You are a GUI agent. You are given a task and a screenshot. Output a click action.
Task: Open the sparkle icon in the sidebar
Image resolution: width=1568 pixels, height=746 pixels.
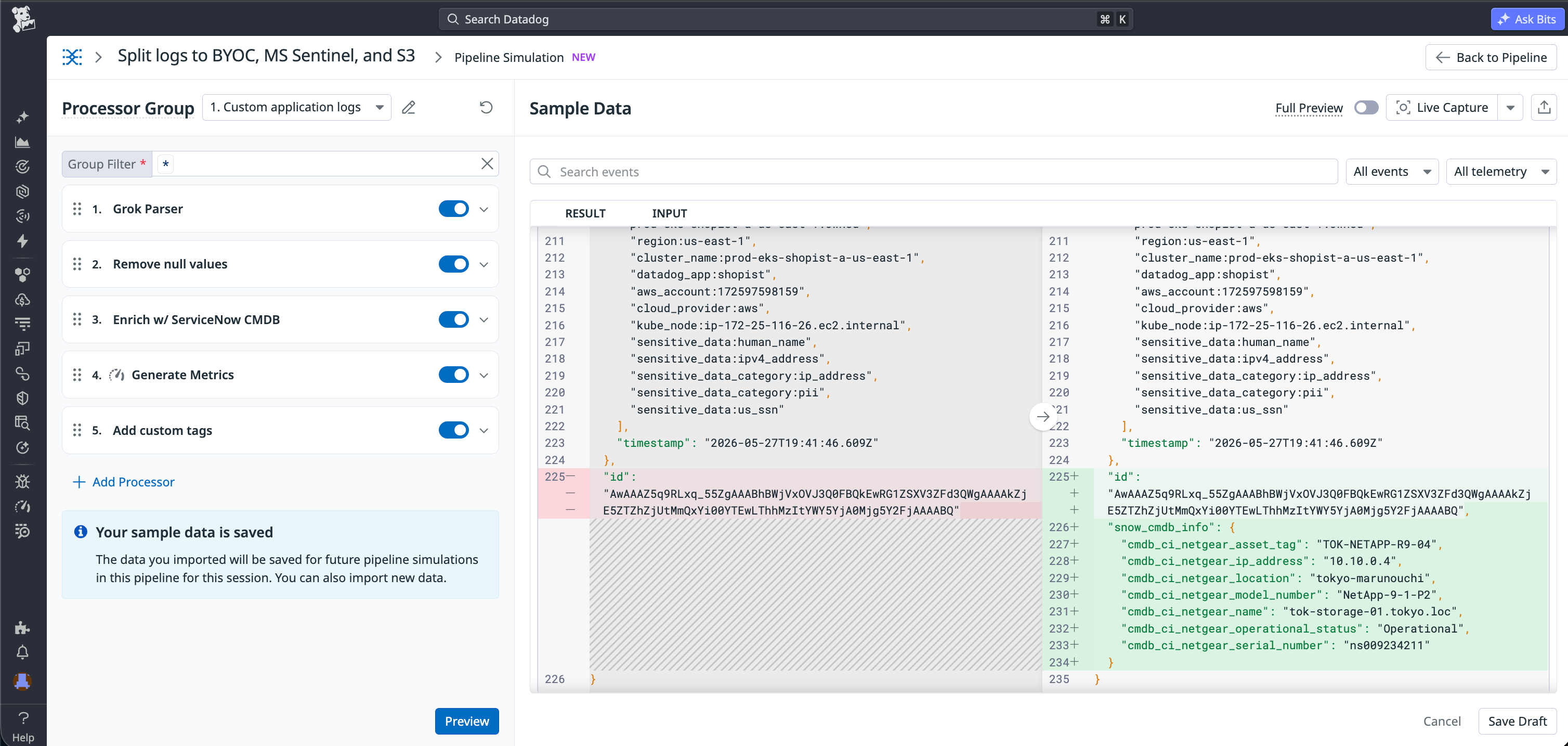tap(22, 117)
